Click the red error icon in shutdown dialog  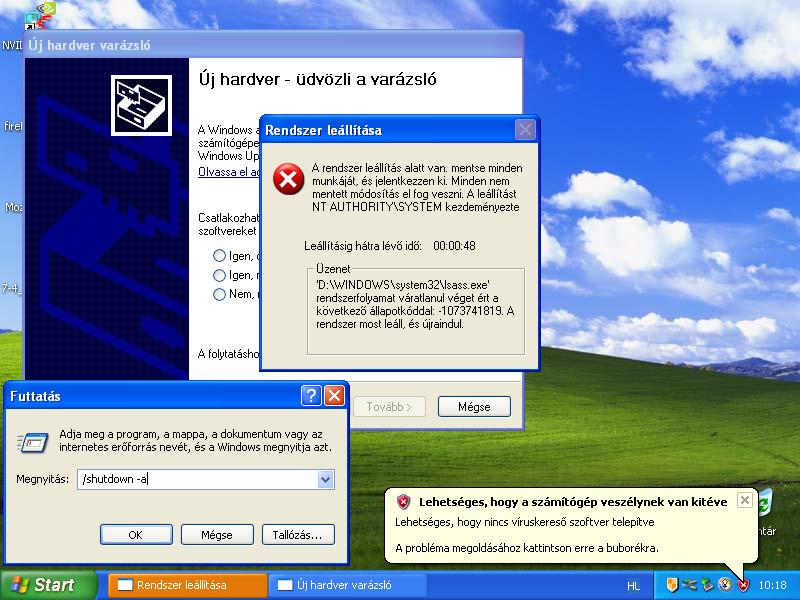tap(288, 180)
